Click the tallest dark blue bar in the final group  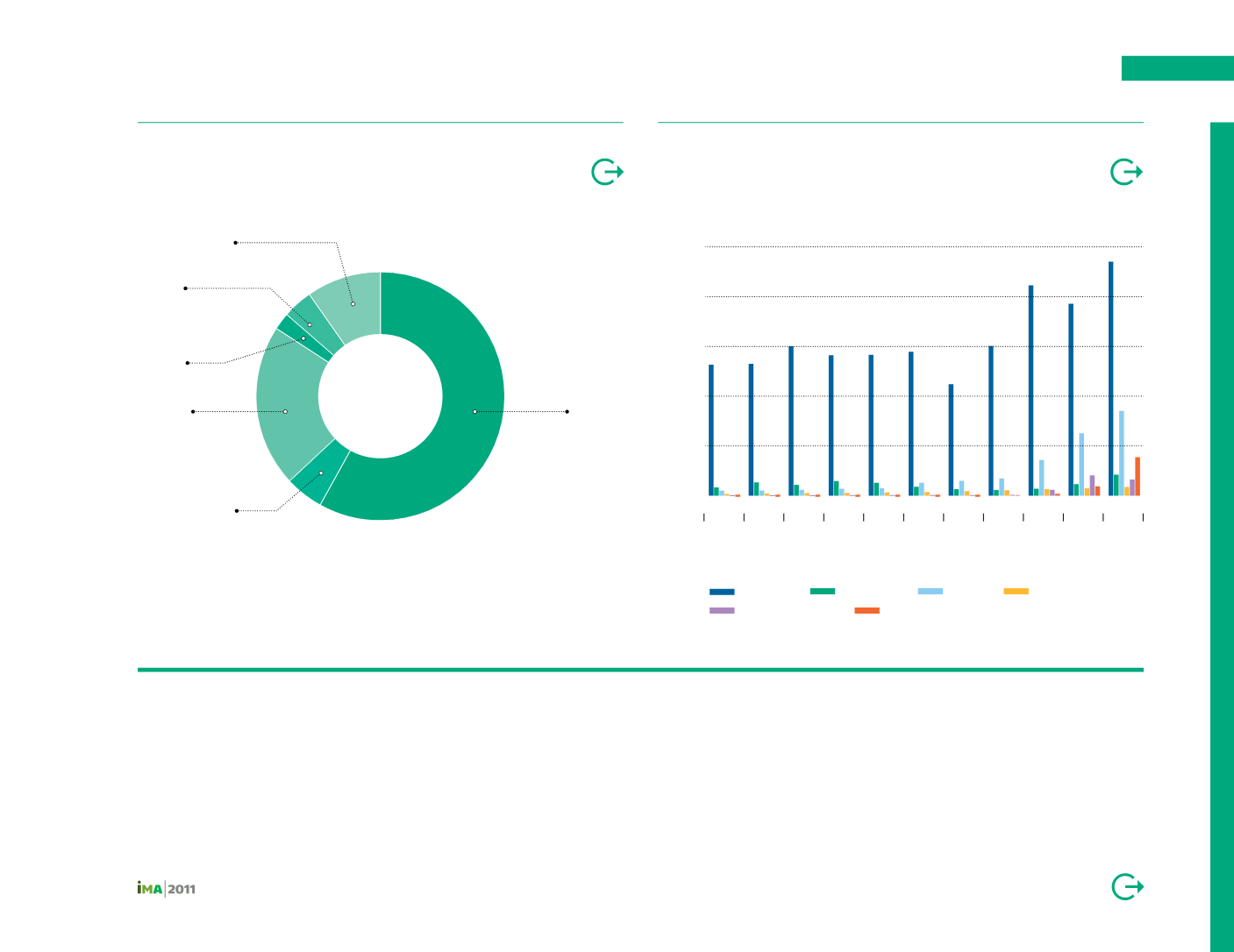click(x=1110, y=379)
